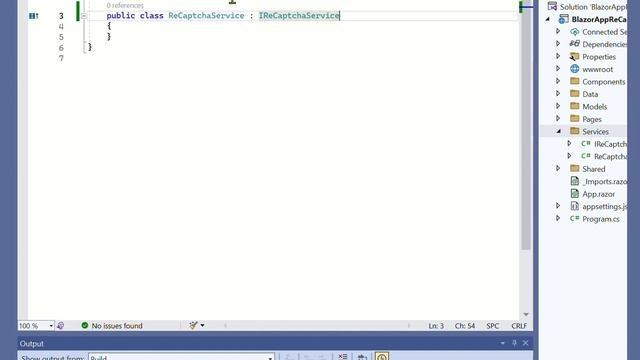Viewport: 640px width, 360px height.
Task: Expand the Program.cs node
Action: pos(558,218)
